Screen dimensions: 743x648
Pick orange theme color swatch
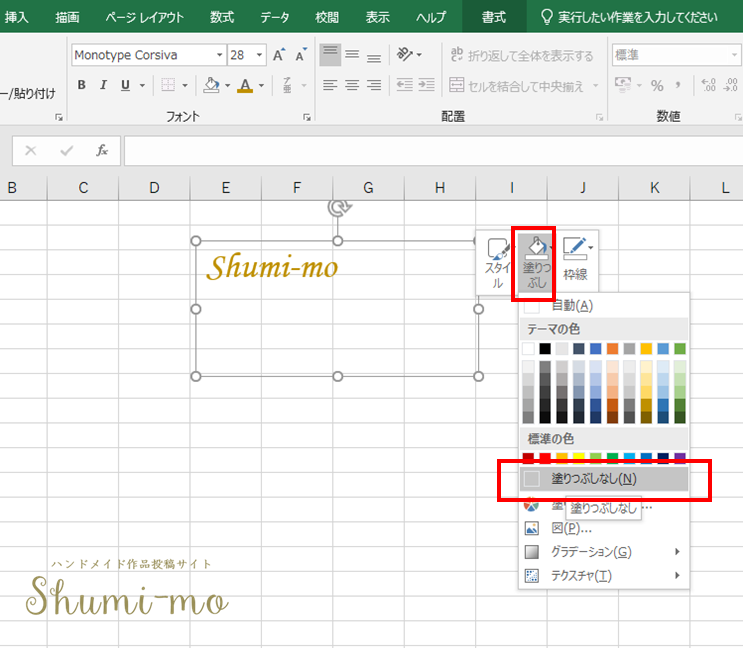(612, 349)
